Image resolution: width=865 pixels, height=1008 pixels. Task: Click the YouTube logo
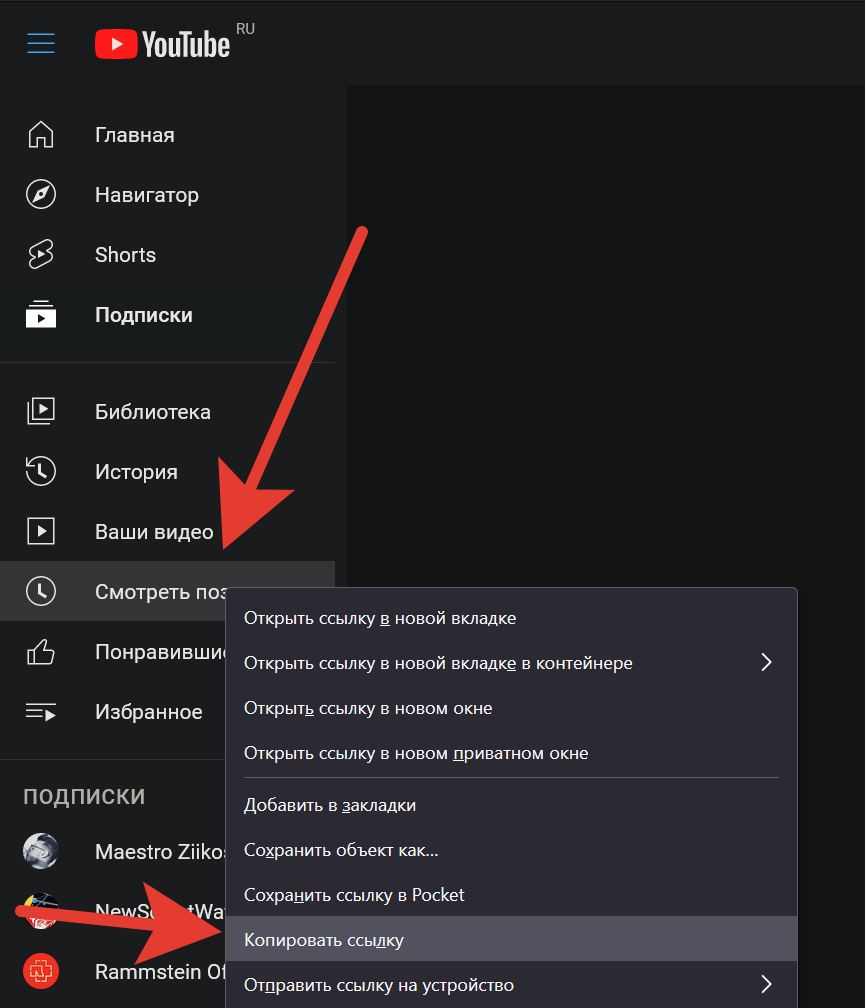pyautogui.click(x=162, y=43)
